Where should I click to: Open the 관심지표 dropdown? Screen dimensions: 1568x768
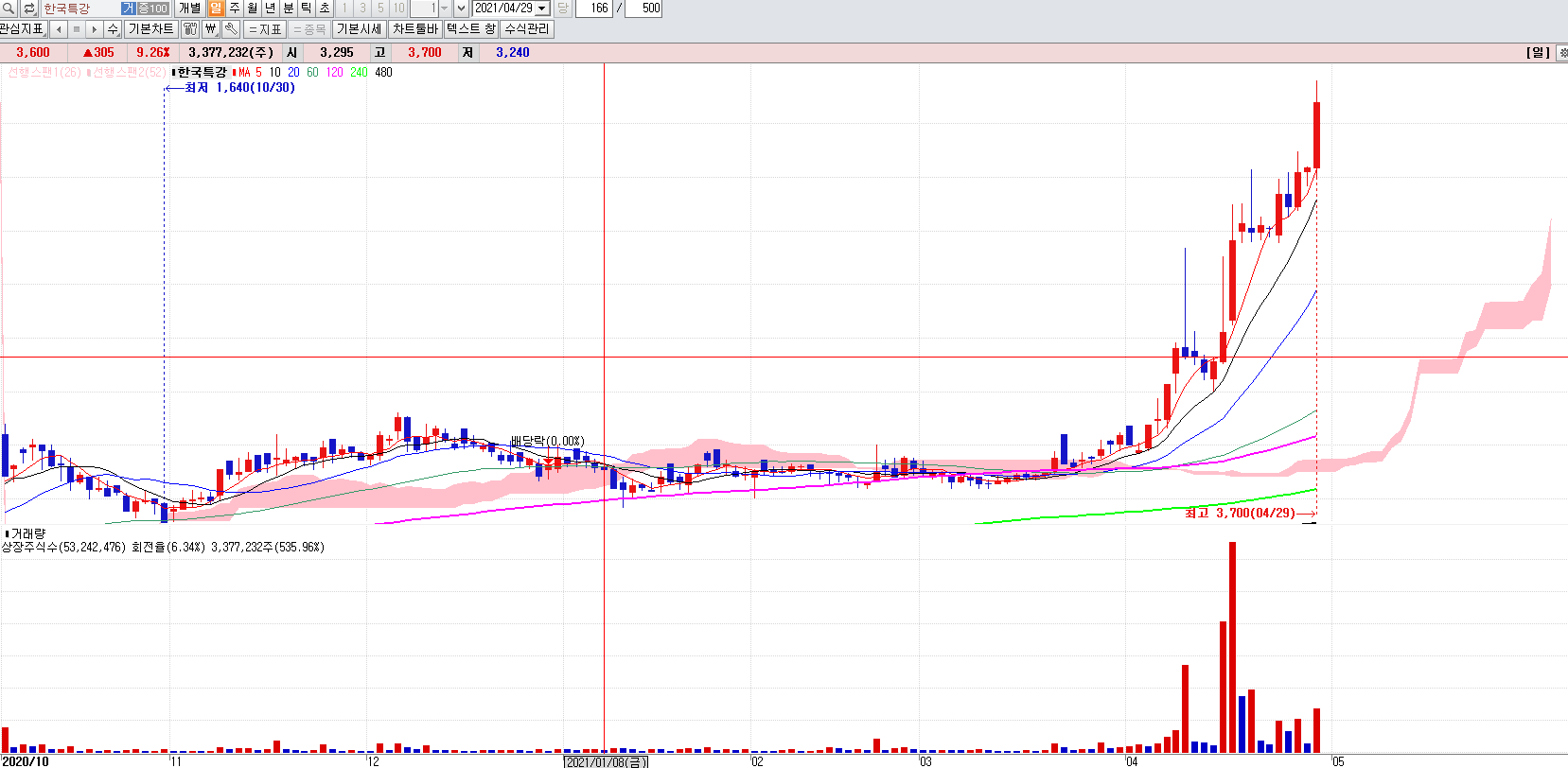pos(24,29)
